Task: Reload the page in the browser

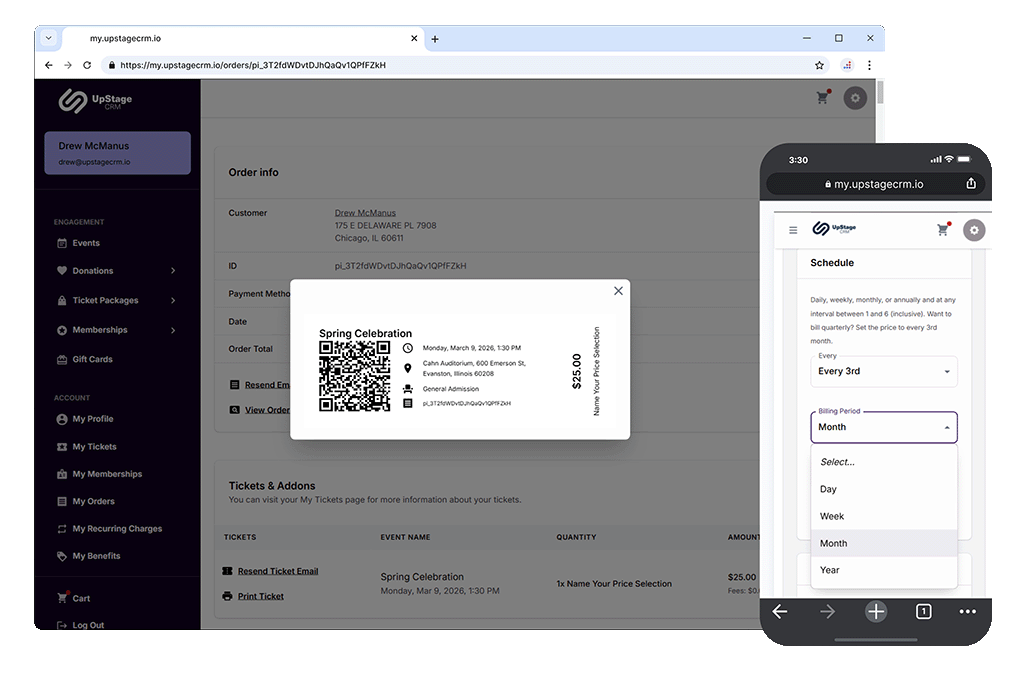Action: tap(87, 65)
